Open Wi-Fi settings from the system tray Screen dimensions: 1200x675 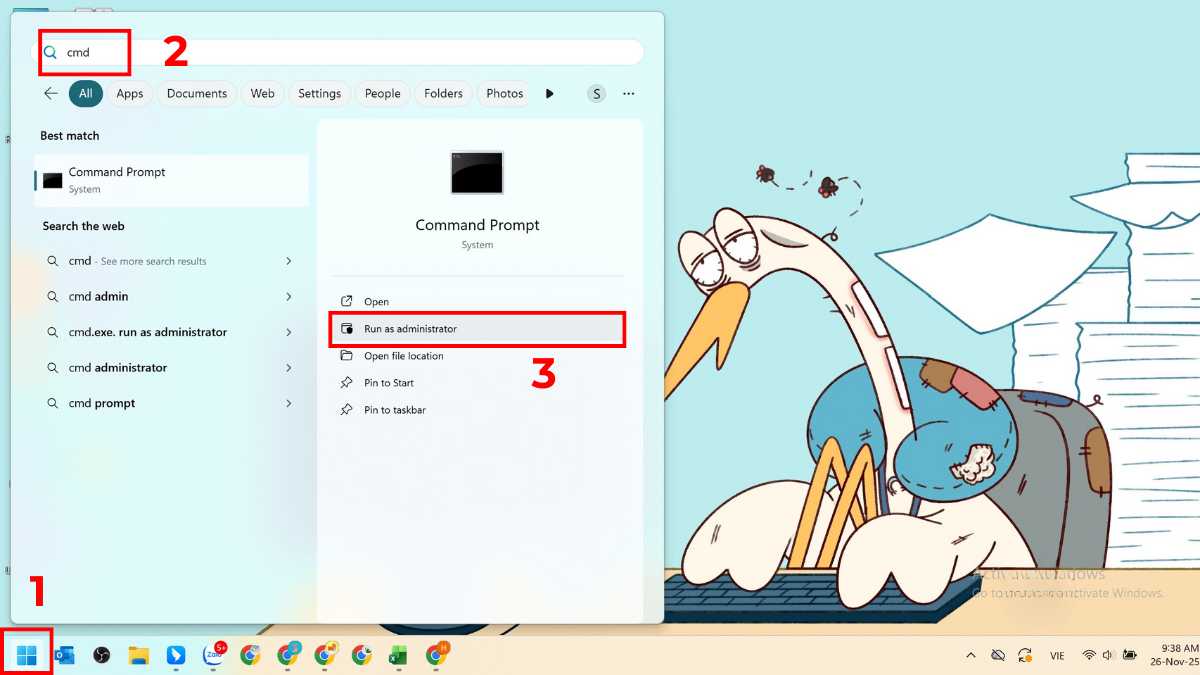pos(1089,655)
